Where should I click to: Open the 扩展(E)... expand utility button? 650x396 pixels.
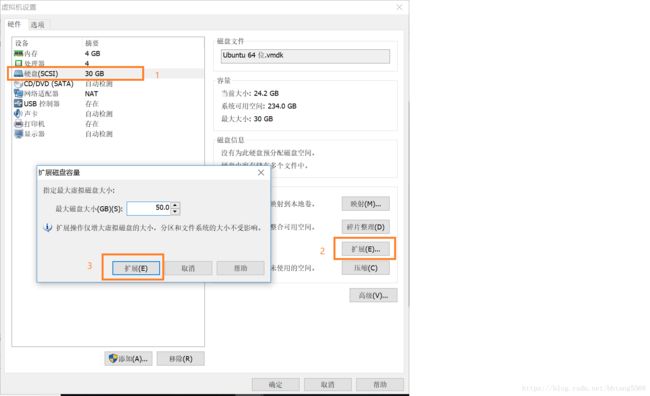[366, 249]
